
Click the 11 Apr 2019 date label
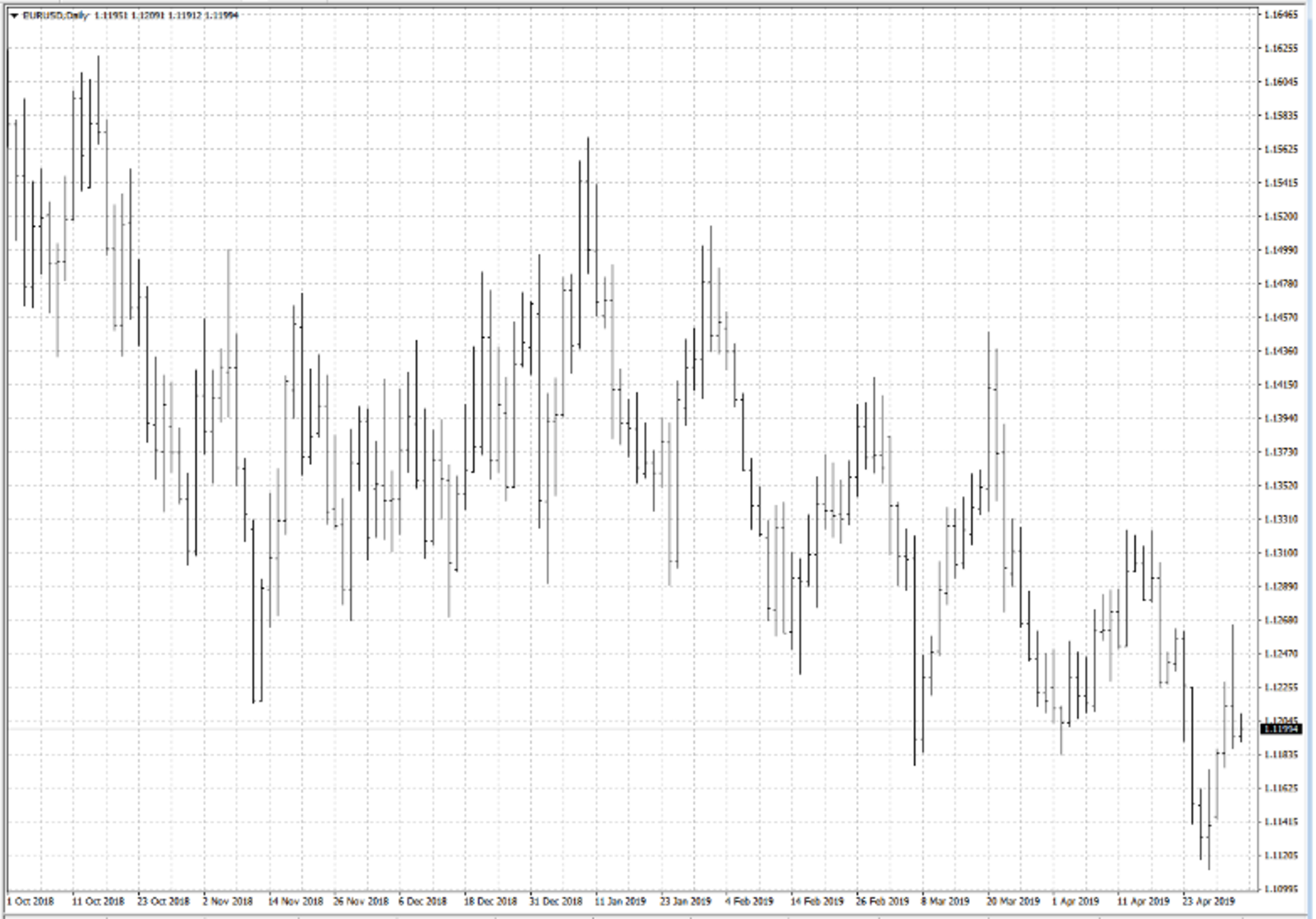[1143, 901]
